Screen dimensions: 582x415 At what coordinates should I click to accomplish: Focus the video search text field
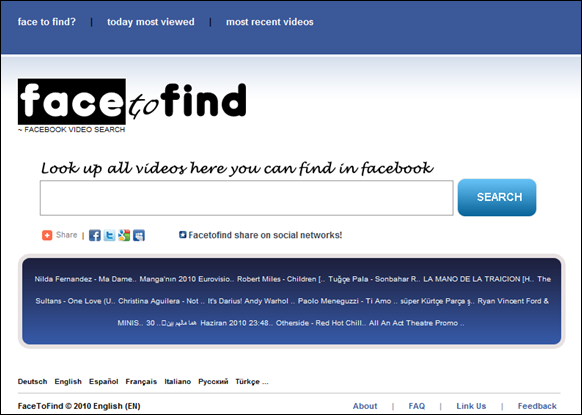click(246, 198)
